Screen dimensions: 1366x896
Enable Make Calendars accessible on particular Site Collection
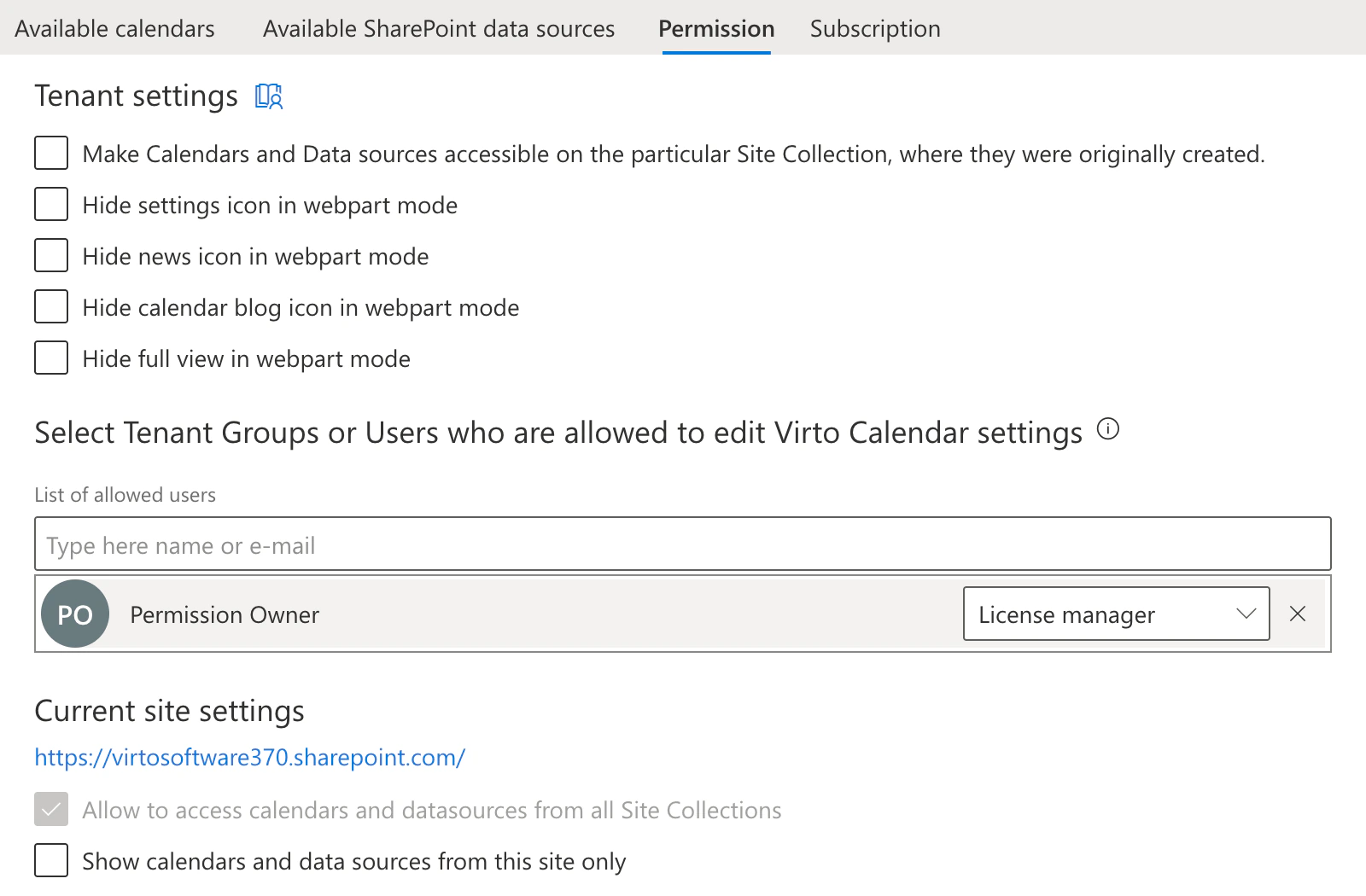pos(51,154)
